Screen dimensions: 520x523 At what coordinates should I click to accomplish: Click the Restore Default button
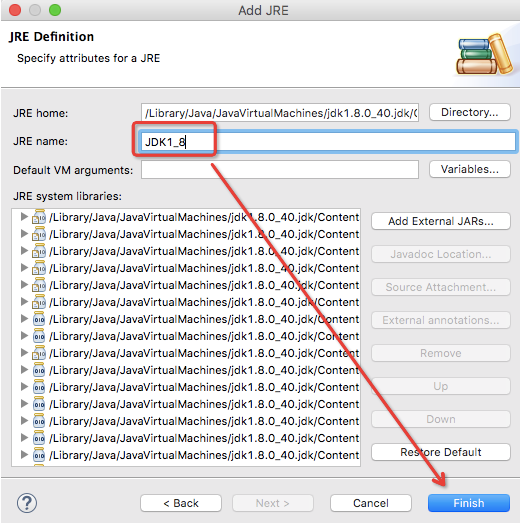[441, 452]
